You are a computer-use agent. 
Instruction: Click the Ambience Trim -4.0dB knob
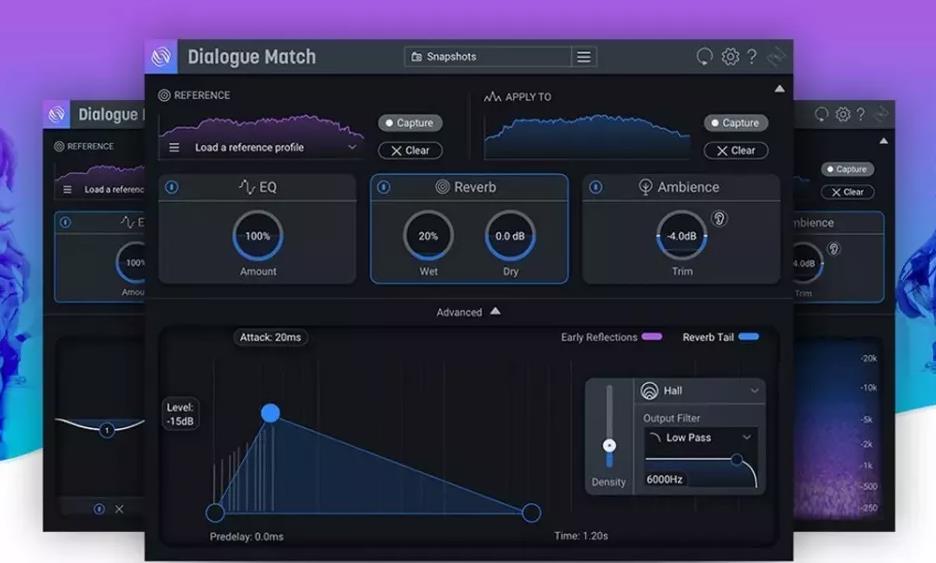point(681,236)
